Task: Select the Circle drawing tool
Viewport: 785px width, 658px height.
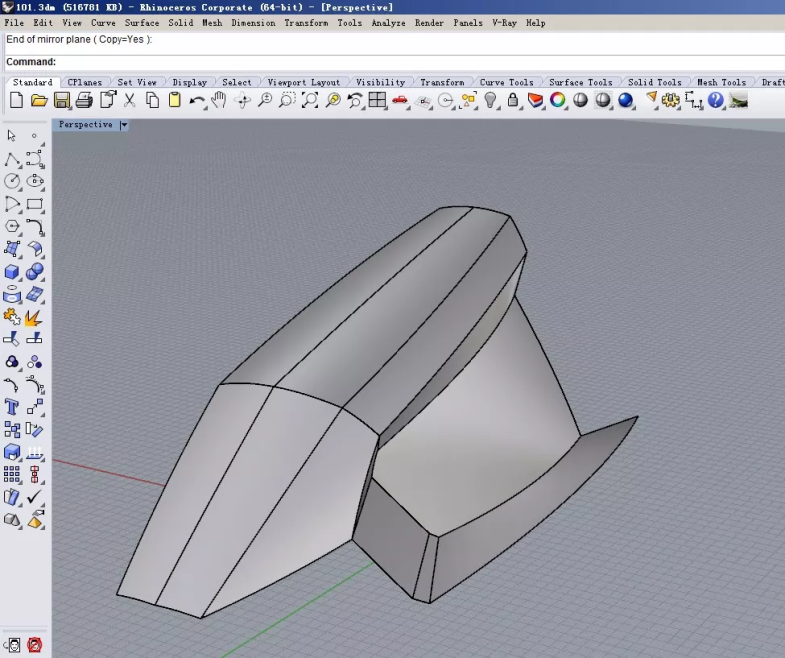Action: point(12,181)
